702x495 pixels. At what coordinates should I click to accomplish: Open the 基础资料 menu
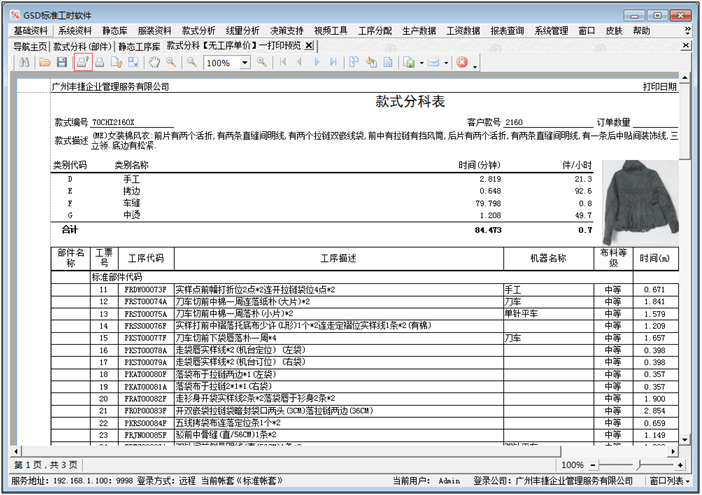30,30
